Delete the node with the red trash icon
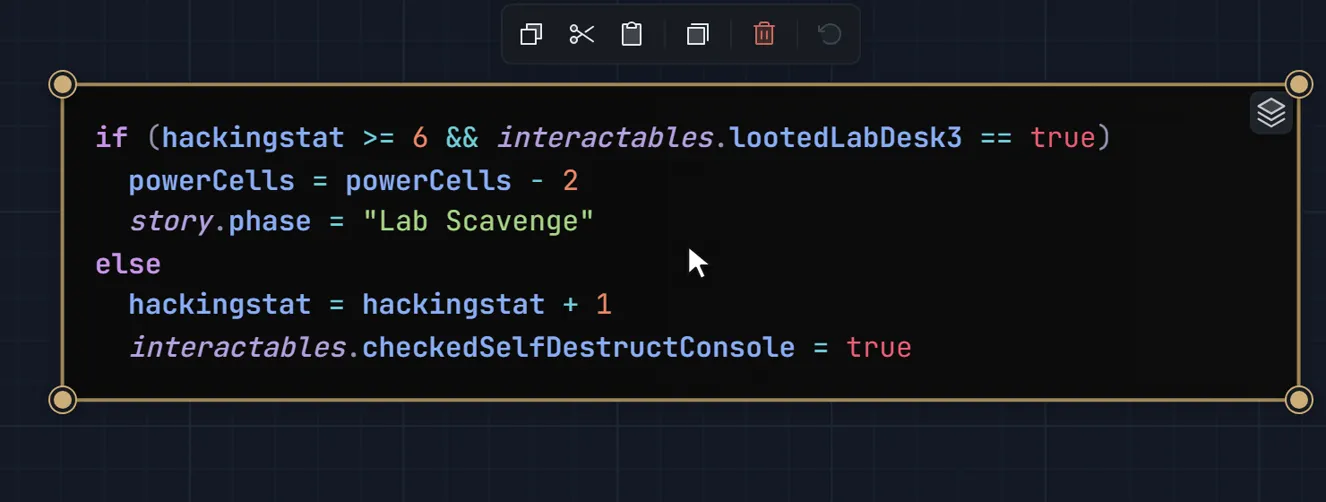Image resolution: width=1326 pixels, height=502 pixels. pyautogui.click(x=764, y=35)
